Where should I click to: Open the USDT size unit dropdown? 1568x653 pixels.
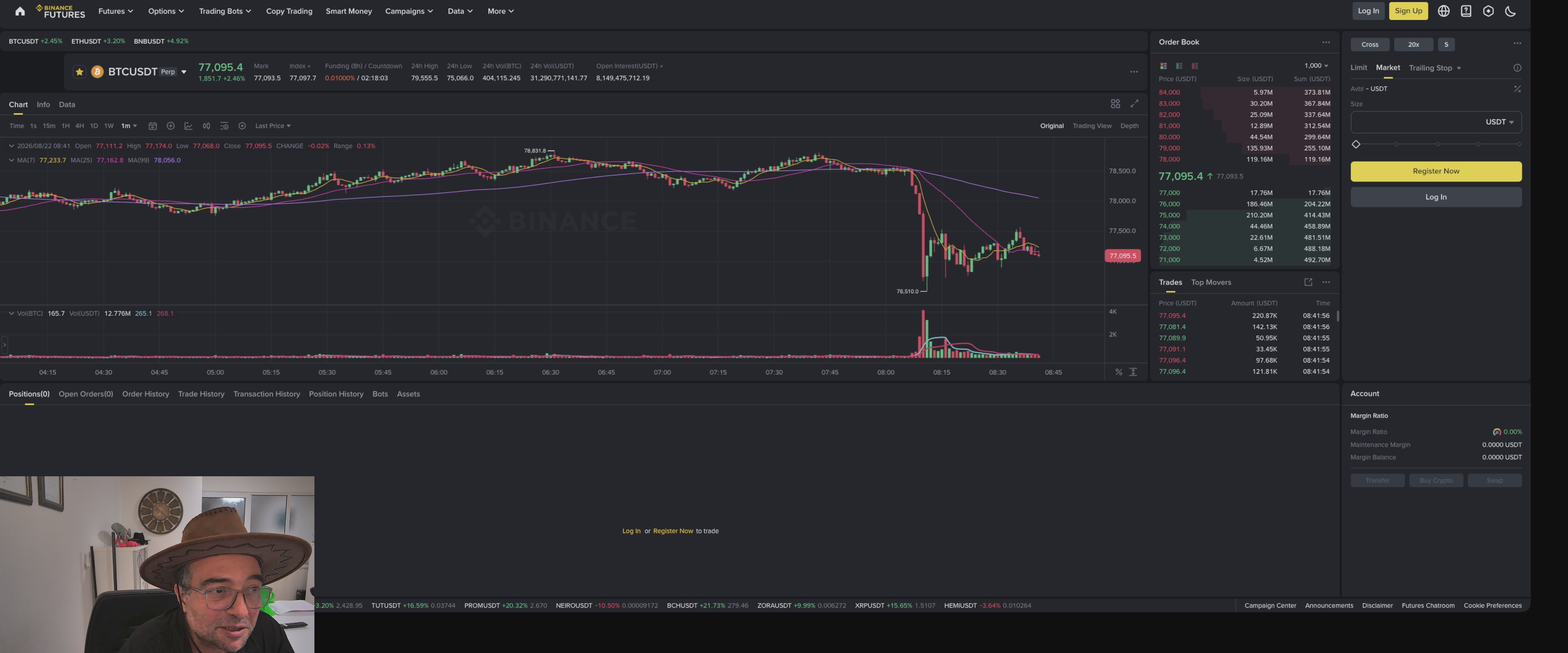tap(1499, 122)
